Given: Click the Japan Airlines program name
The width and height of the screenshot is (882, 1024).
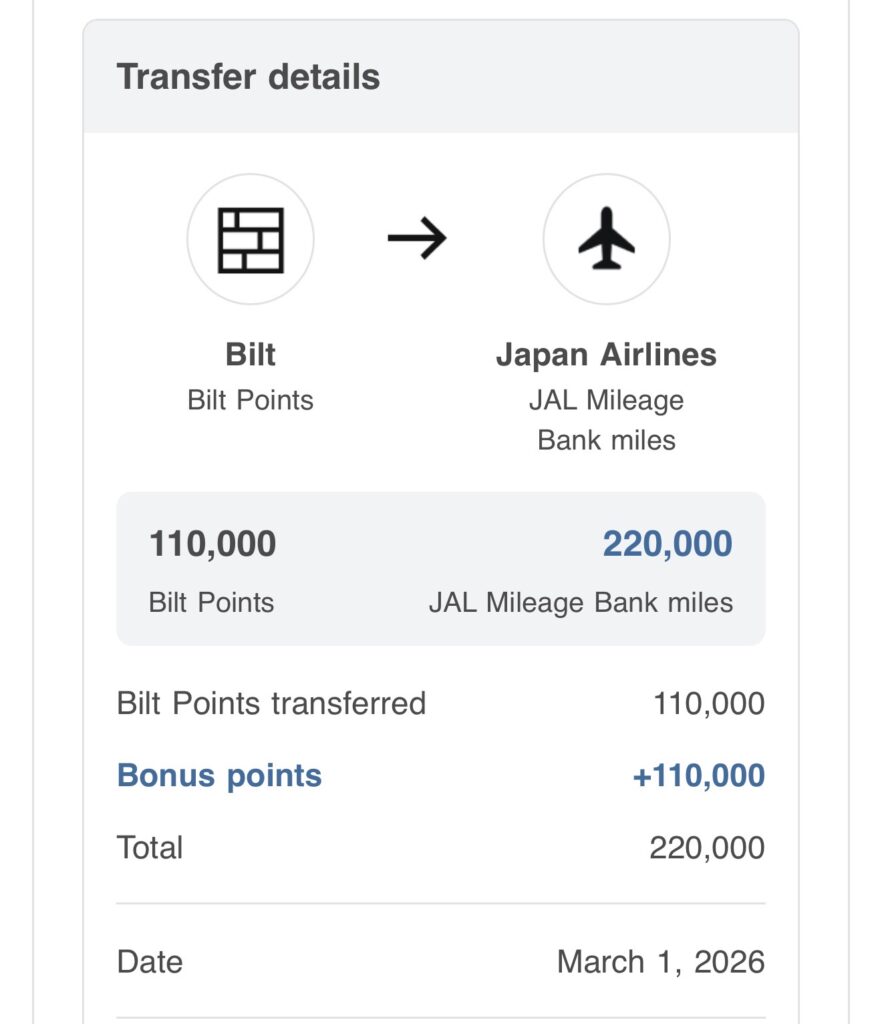Looking at the screenshot, I should pyautogui.click(x=606, y=355).
